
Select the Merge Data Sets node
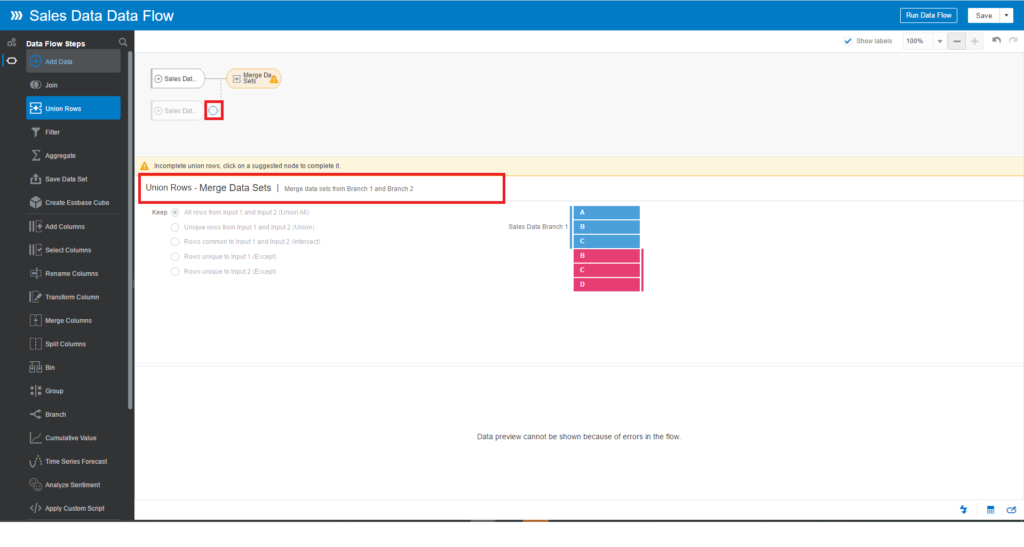254,78
